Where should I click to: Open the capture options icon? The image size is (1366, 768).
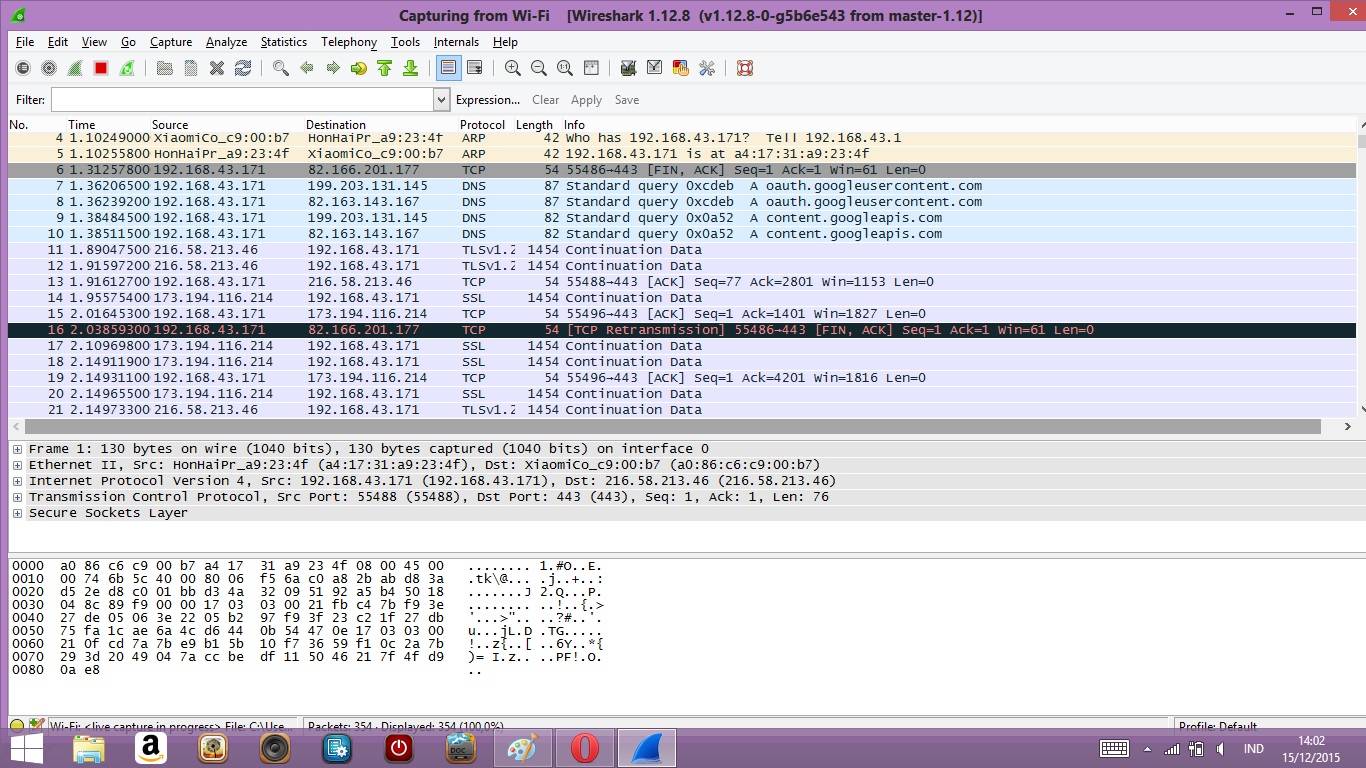[49, 68]
